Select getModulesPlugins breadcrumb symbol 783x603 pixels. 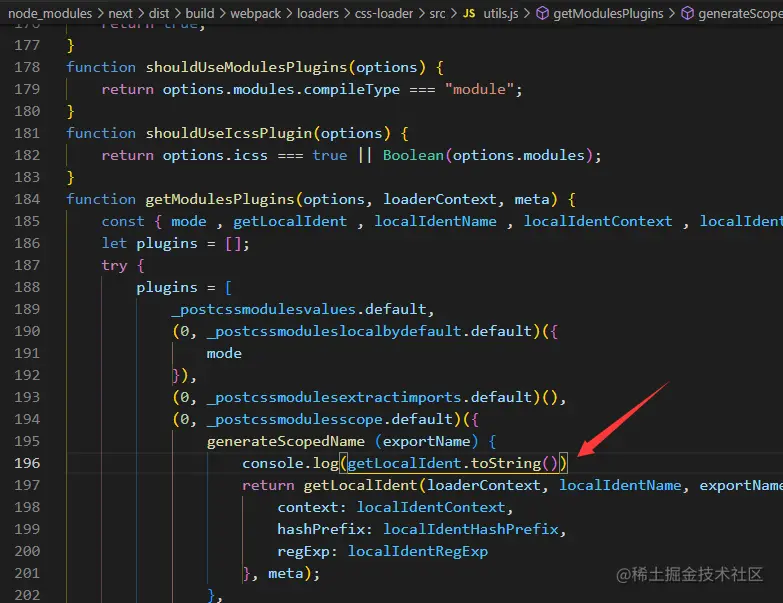tap(608, 13)
